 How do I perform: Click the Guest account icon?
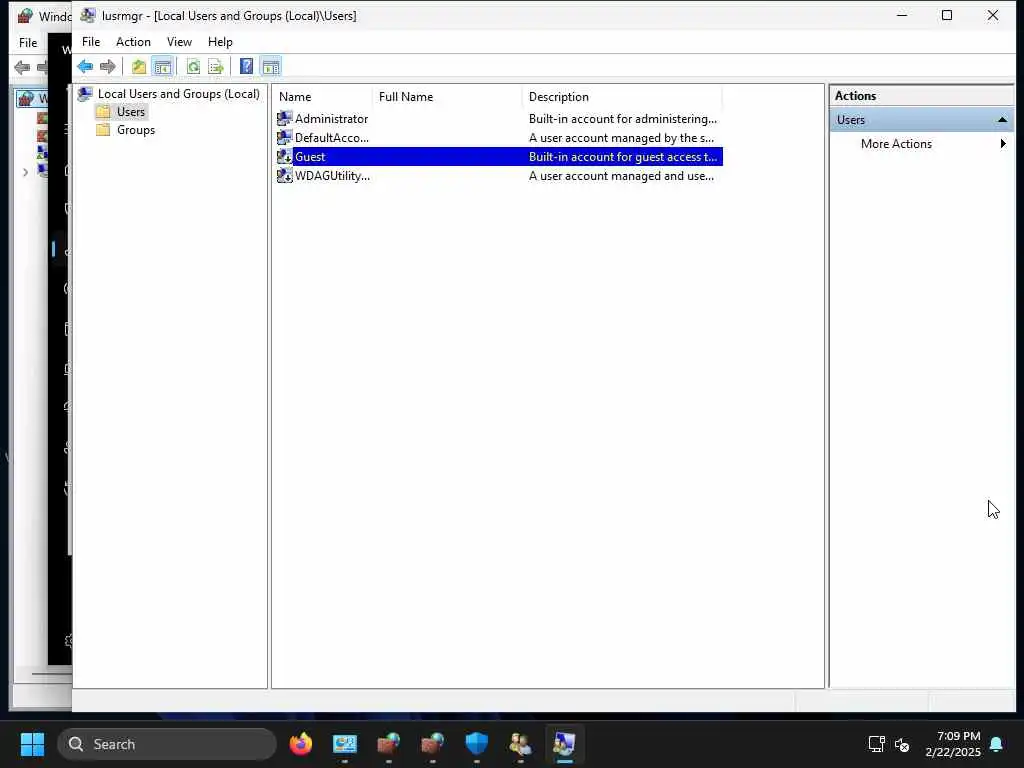(285, 156)
